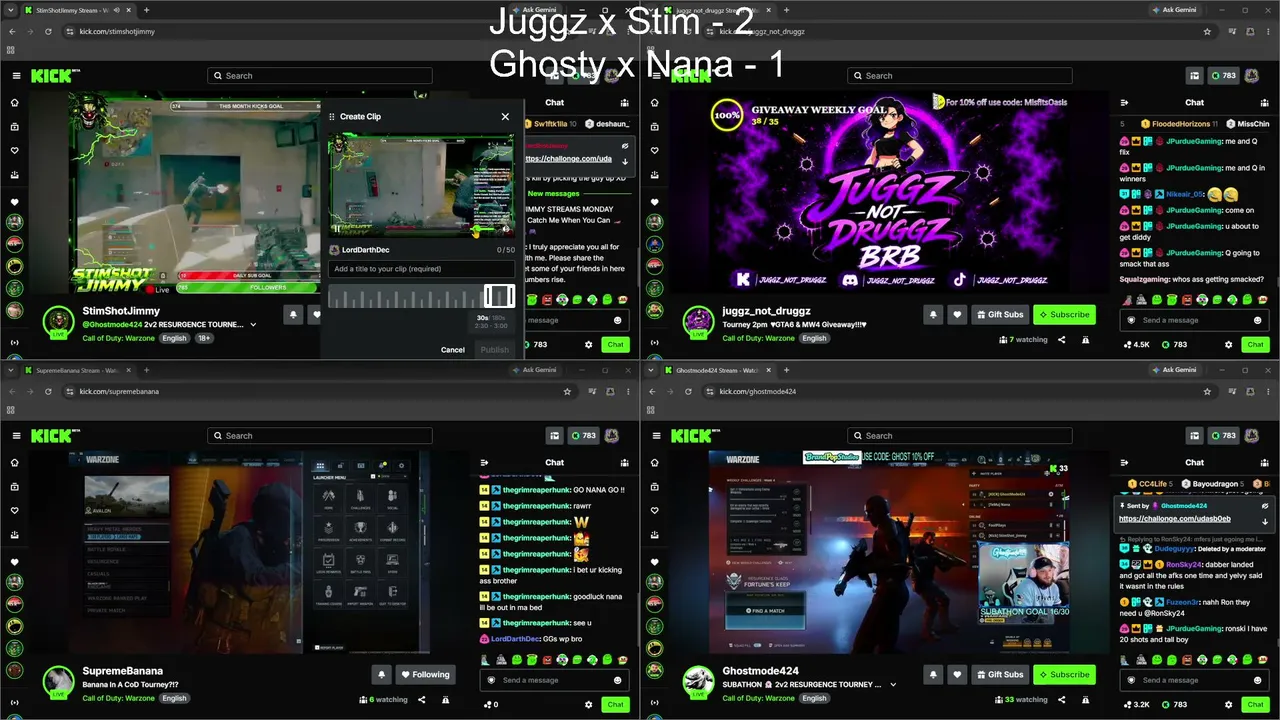Open Ask Gemini in juggz_not_druggz browser window
This screenshot has width=1280, height=720.
pyautogui.click(x=1174, y=10)
